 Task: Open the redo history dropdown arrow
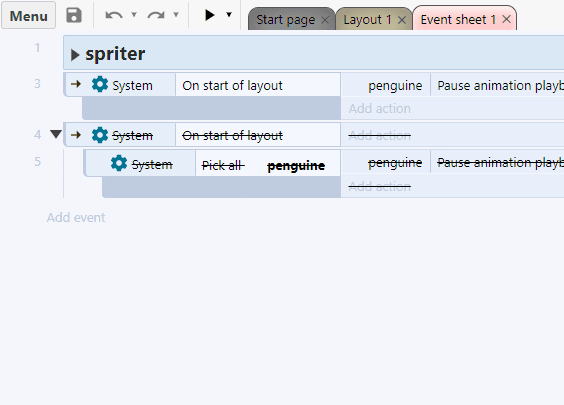point(176,15)
